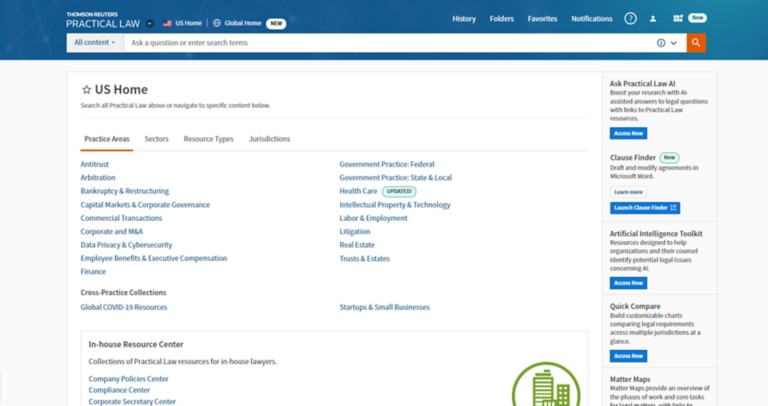
Task: Click Access Now under Ask Practical Law AI
Action: pos(628,133)
